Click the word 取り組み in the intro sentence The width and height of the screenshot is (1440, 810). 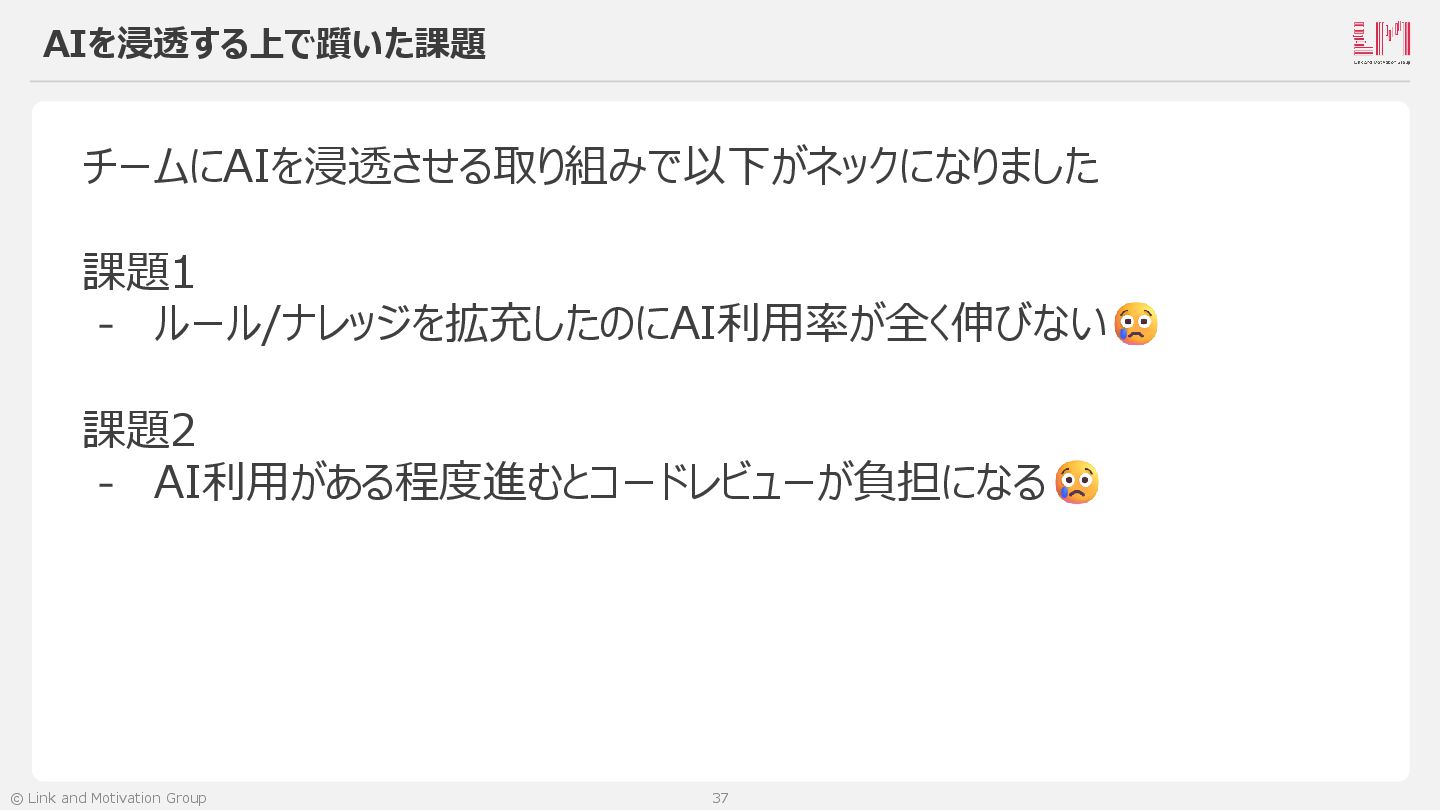567,166
